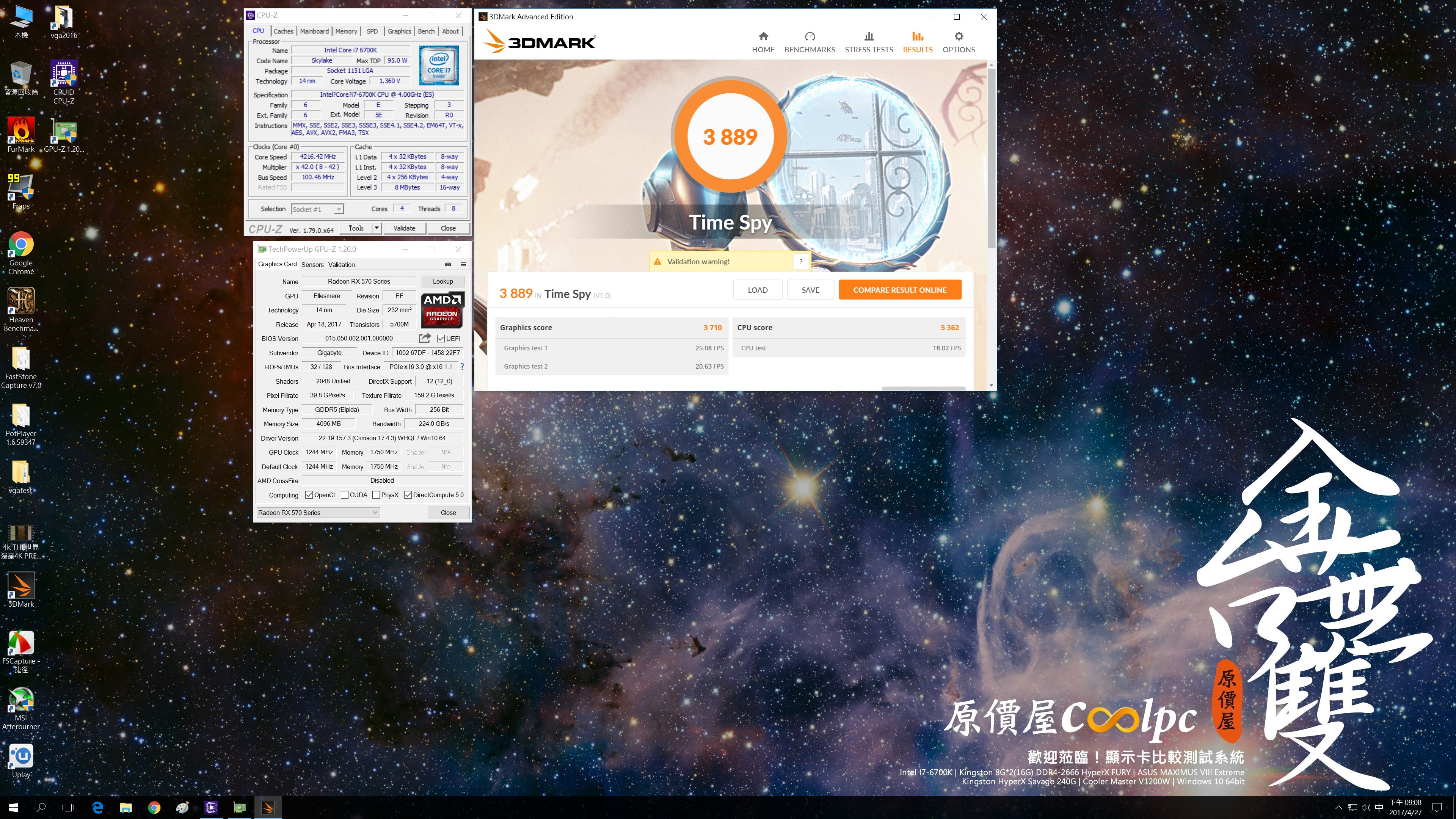Image resolution: width=1456 pixels, height=819 pixels.
Task: Click 3DMark scrollbar down arrow
Action: click(x=992, y=386)
